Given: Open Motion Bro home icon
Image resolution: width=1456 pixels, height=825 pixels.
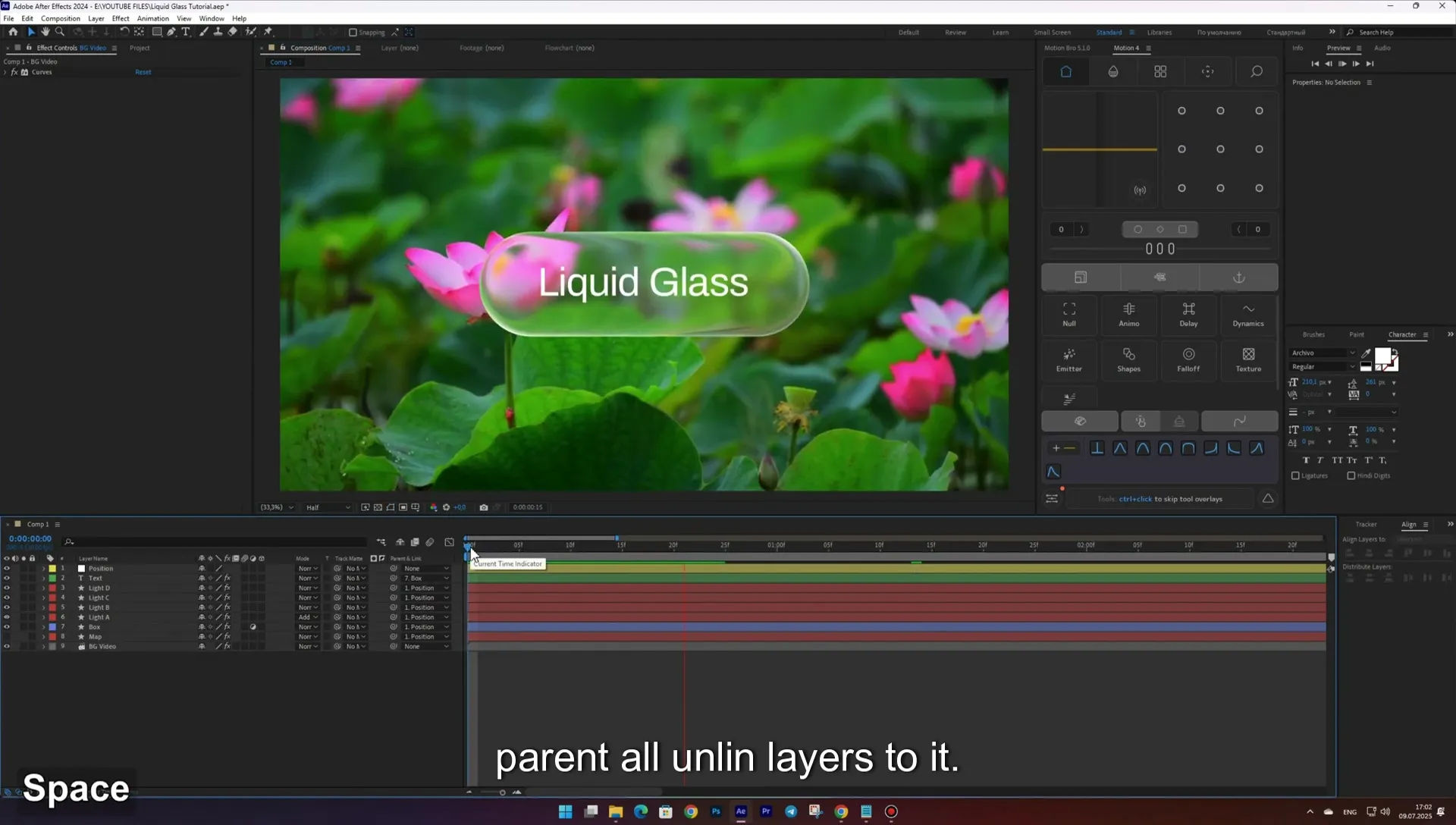Looking at the screenshot, I should [1065, 71].
